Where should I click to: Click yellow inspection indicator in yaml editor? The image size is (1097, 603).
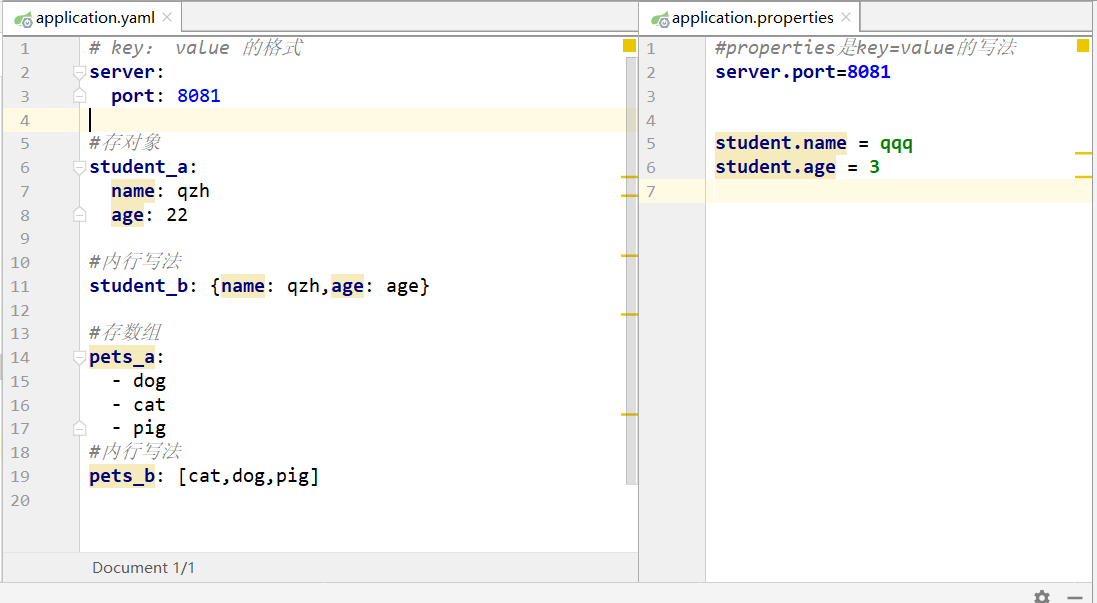[629, 46]
